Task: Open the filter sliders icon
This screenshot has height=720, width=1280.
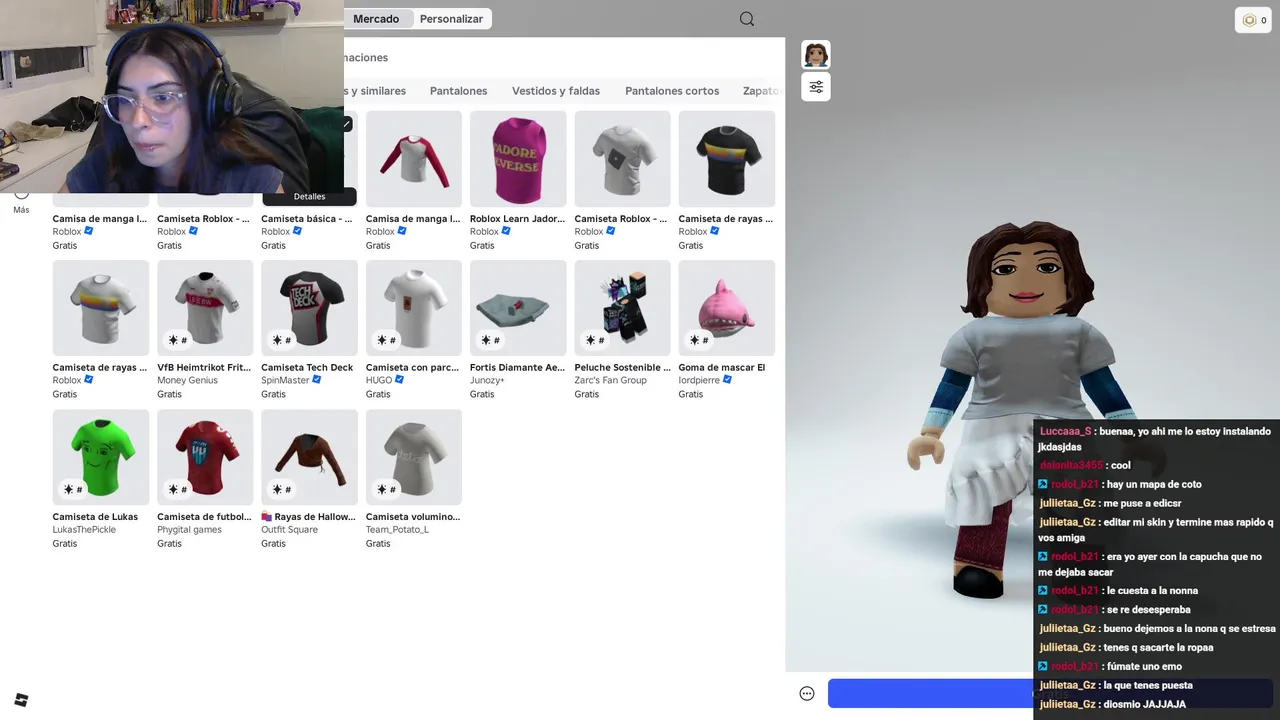Action: 816,87
